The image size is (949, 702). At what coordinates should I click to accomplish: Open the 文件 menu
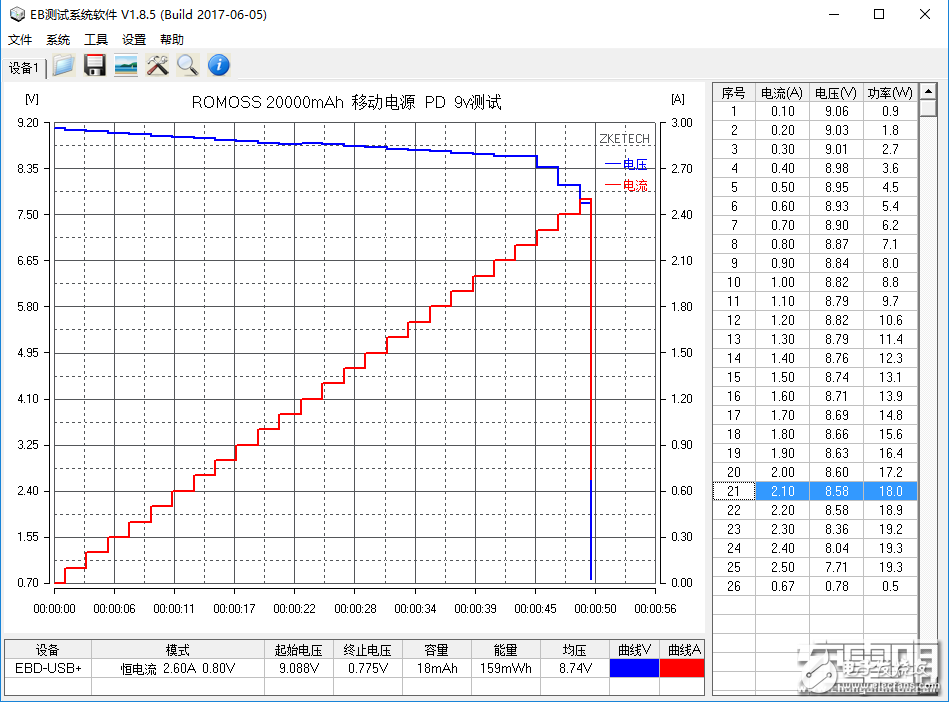20,39
